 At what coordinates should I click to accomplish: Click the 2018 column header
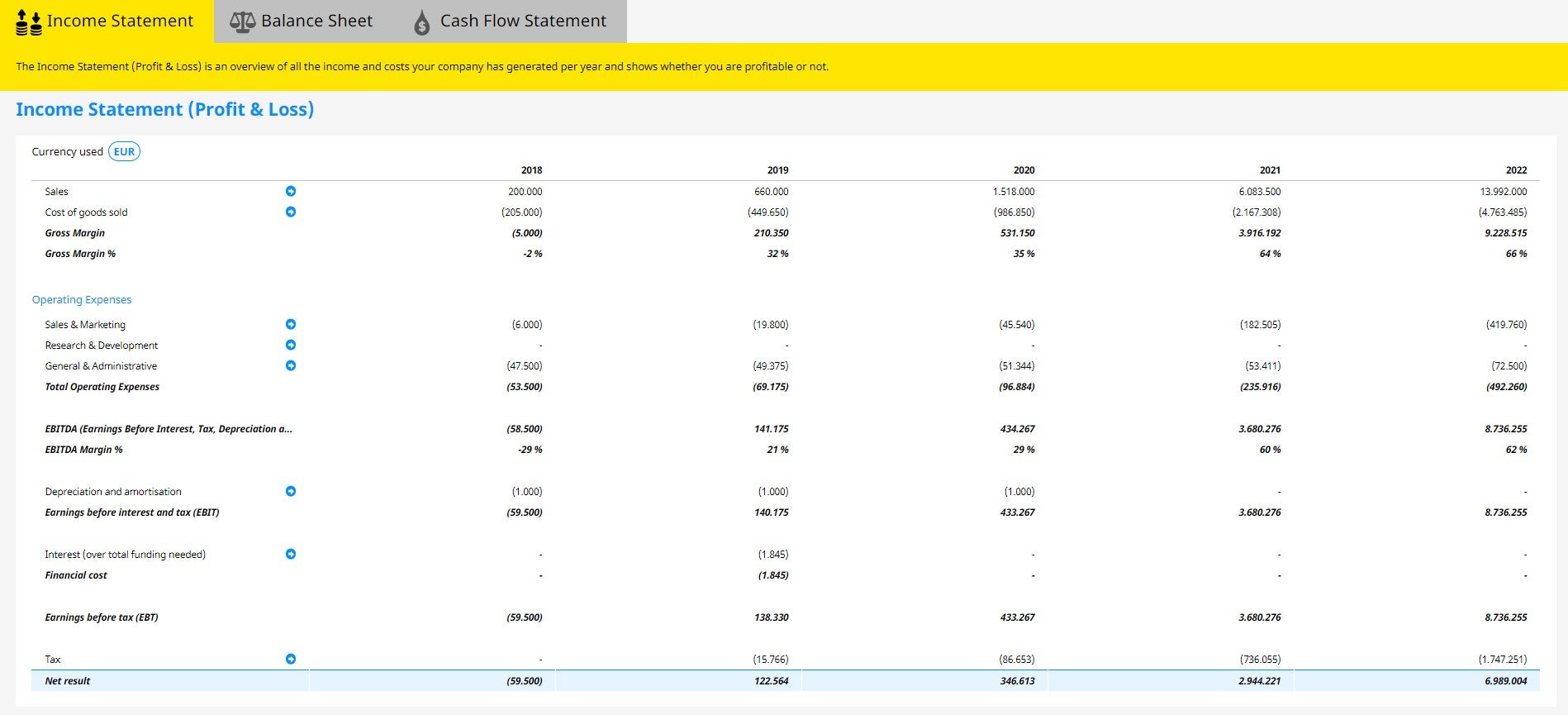[x=531, y=170]
